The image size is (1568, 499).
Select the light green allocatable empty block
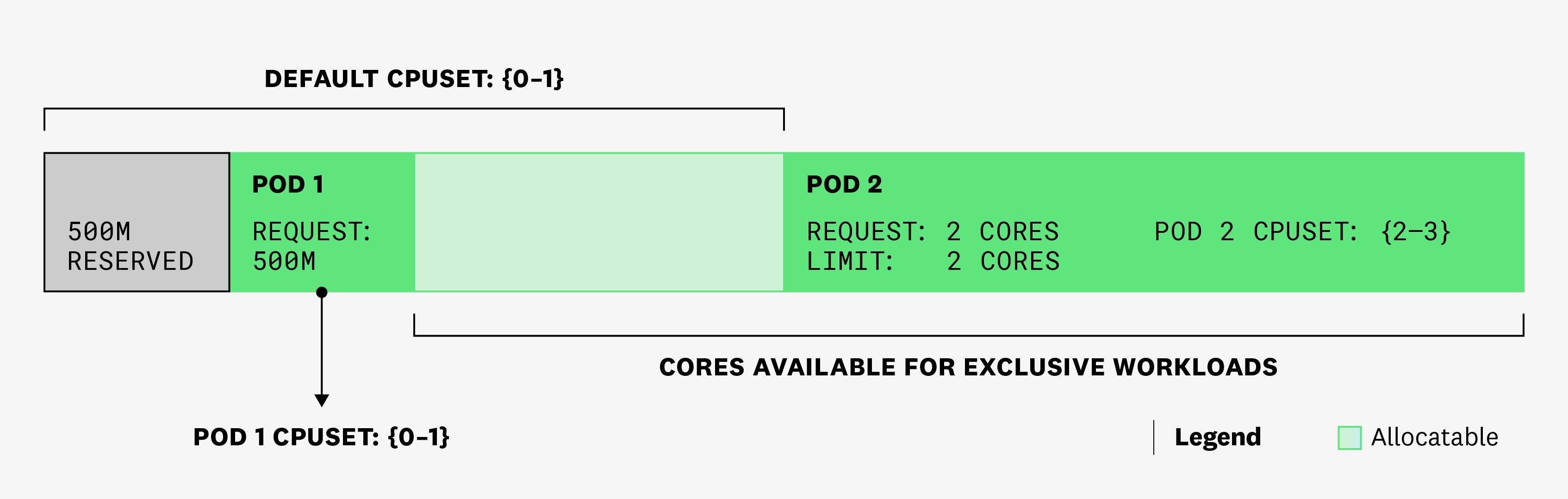coord(599,222)
